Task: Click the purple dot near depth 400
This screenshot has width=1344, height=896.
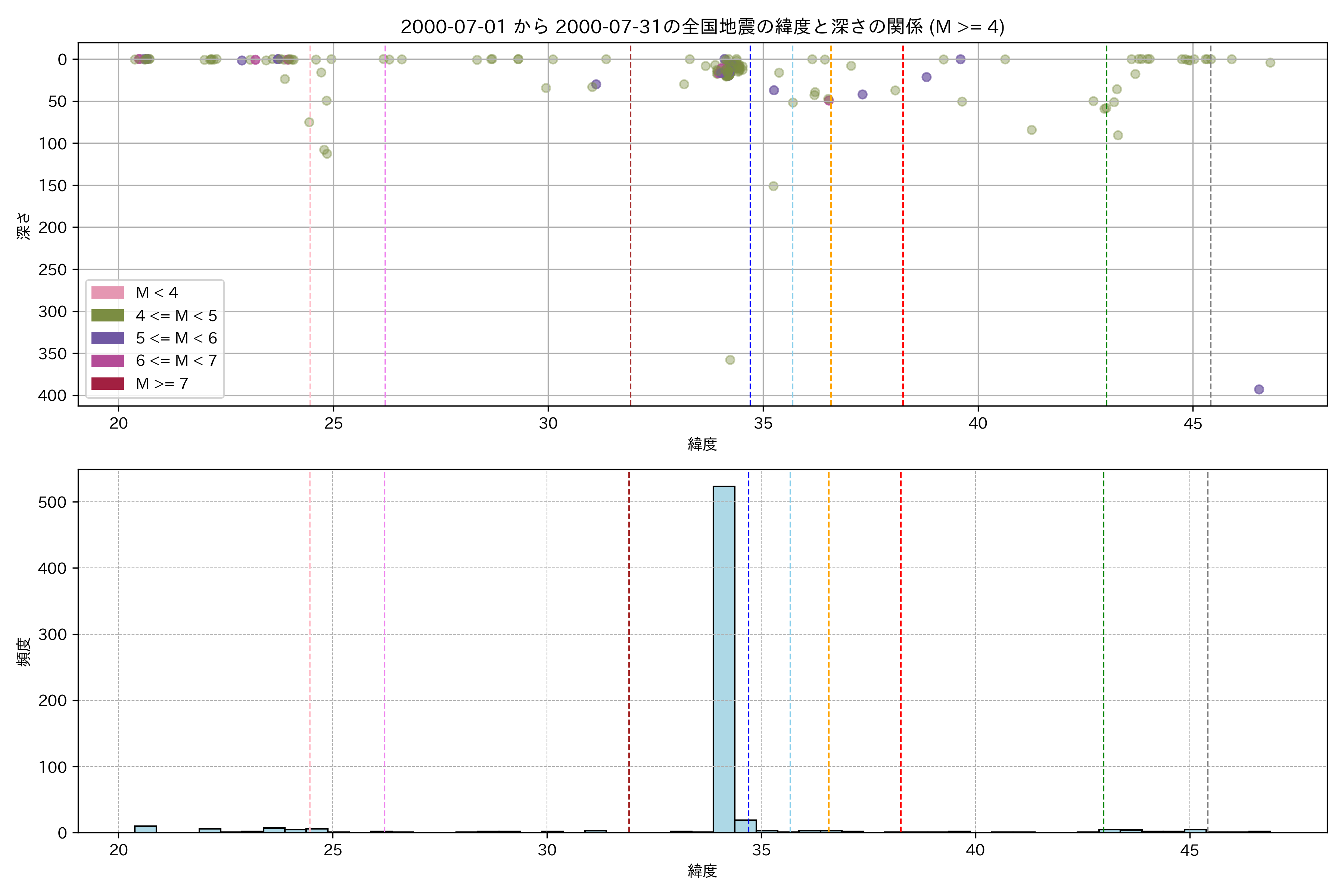Action: click(1259, 389)
